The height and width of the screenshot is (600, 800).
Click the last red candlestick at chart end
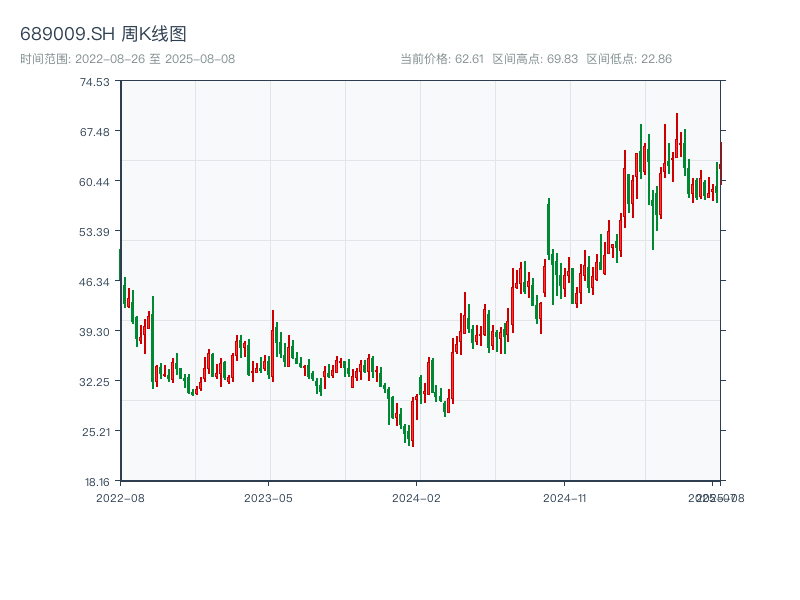pyautogui.click(x=721, y=161)
